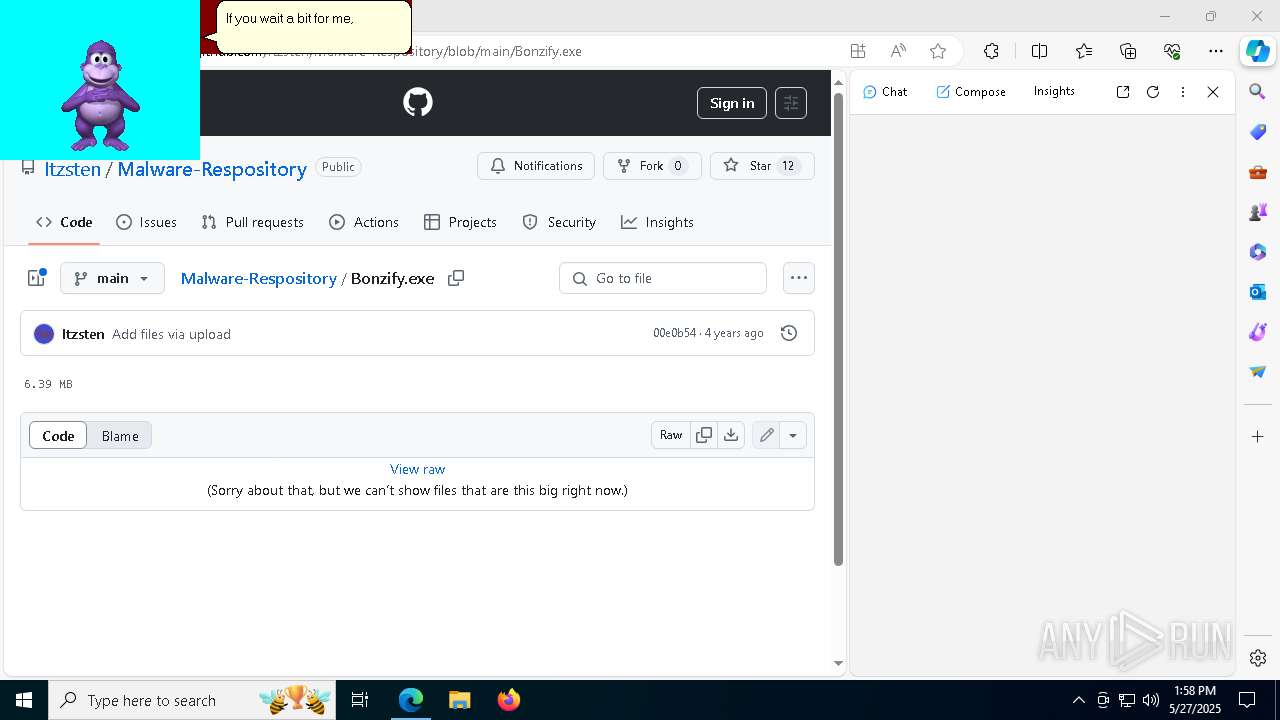The width and height of the screenshot is (1280, 720).
Task: Open the sidebar Outlook icon
Action: tap(1258, 292)
